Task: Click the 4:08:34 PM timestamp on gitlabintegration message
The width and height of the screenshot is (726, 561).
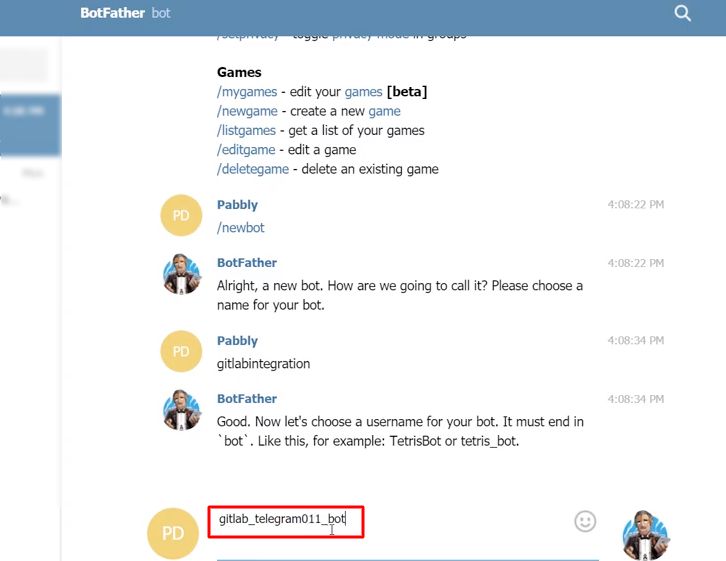Action: [x=636, y=341]
